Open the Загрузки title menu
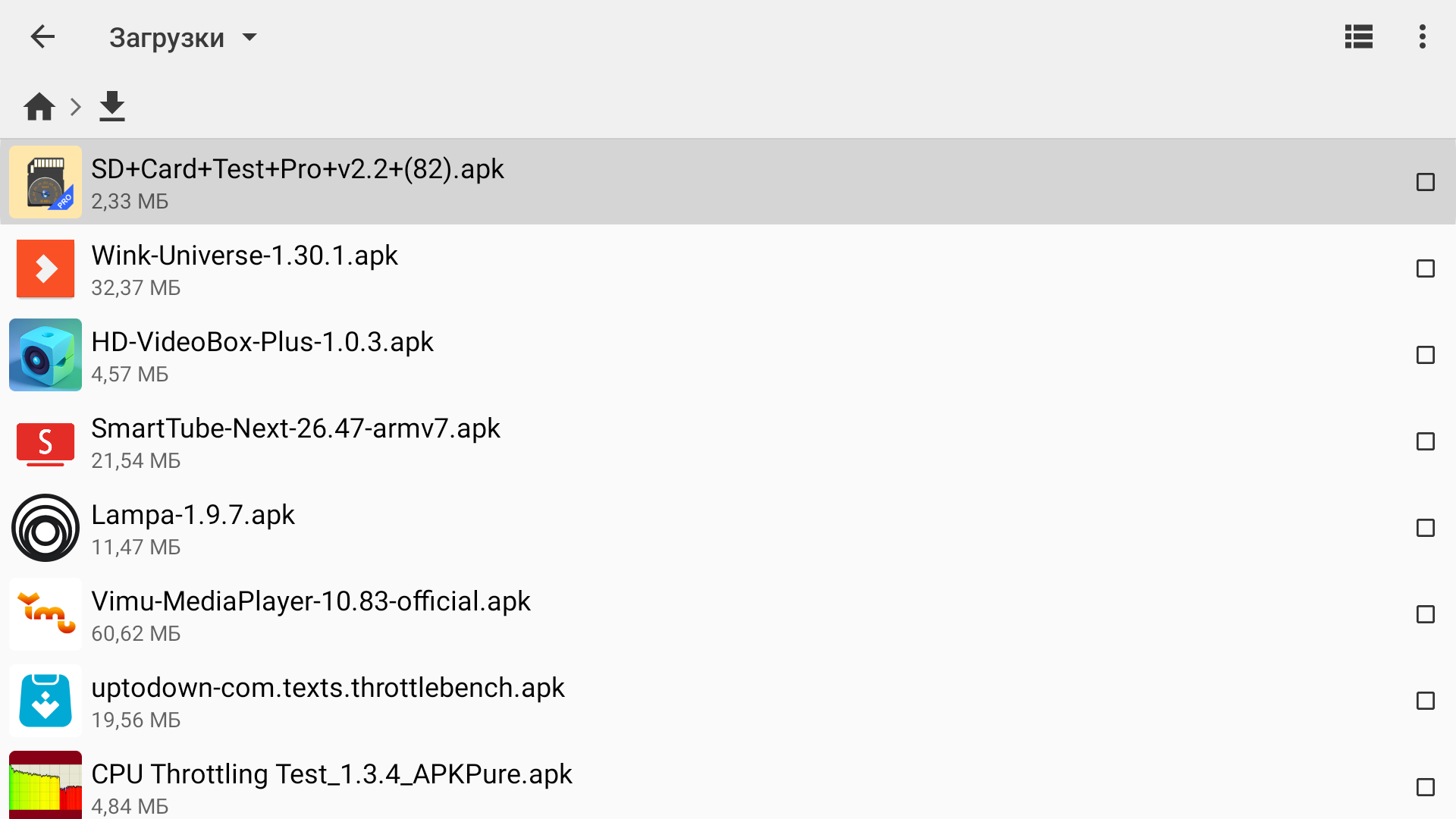 click(167, 37)
